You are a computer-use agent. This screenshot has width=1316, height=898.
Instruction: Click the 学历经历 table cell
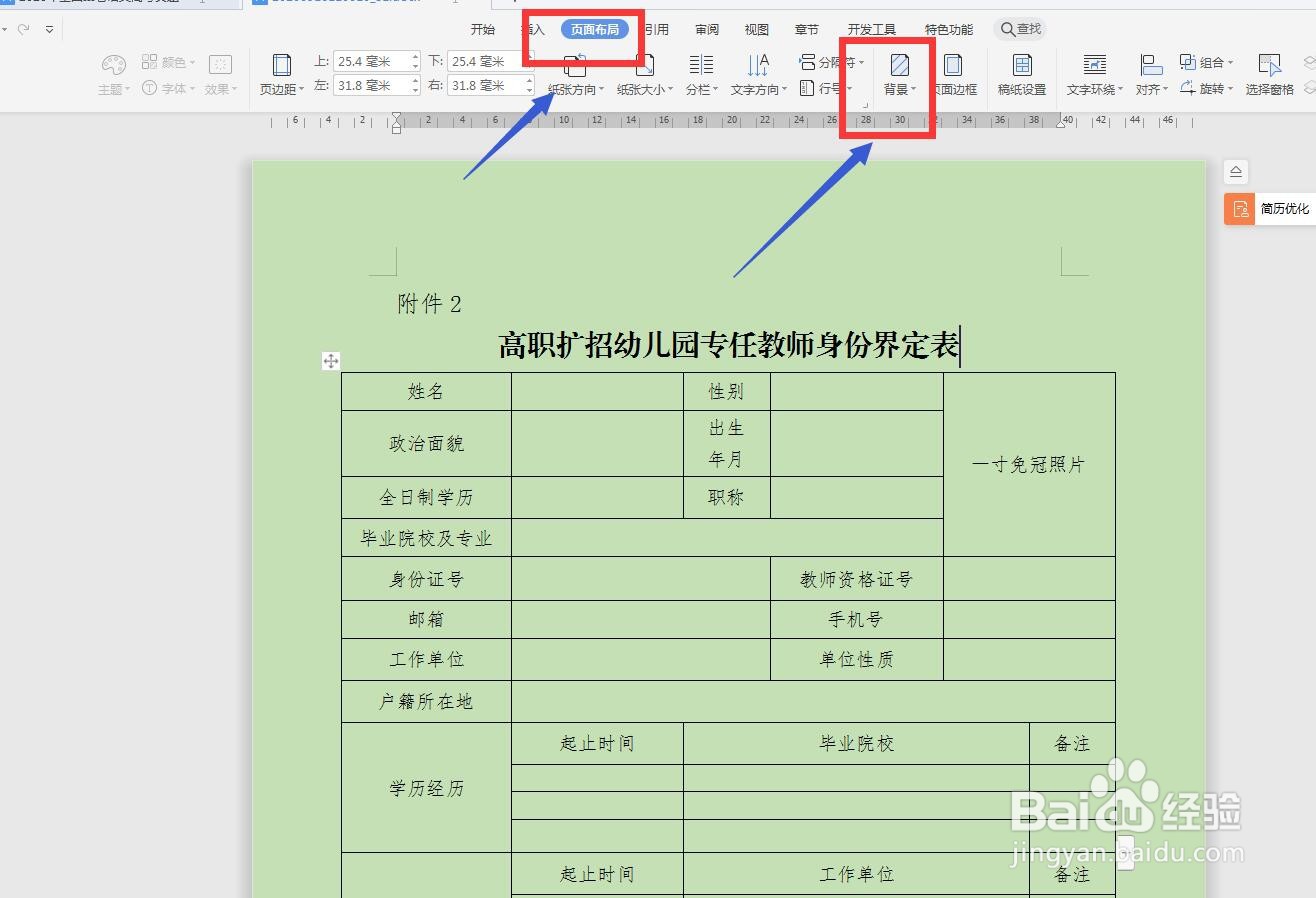426,788
